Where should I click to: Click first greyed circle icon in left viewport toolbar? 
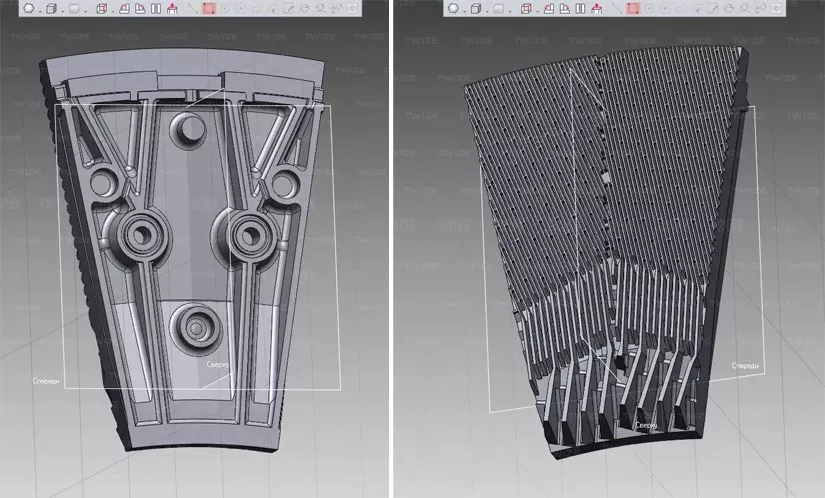tap(224, 8)
